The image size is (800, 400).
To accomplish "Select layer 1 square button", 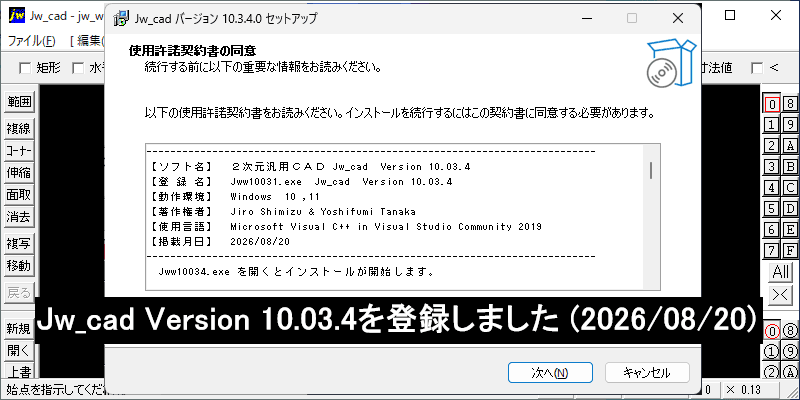I will 772,124.
